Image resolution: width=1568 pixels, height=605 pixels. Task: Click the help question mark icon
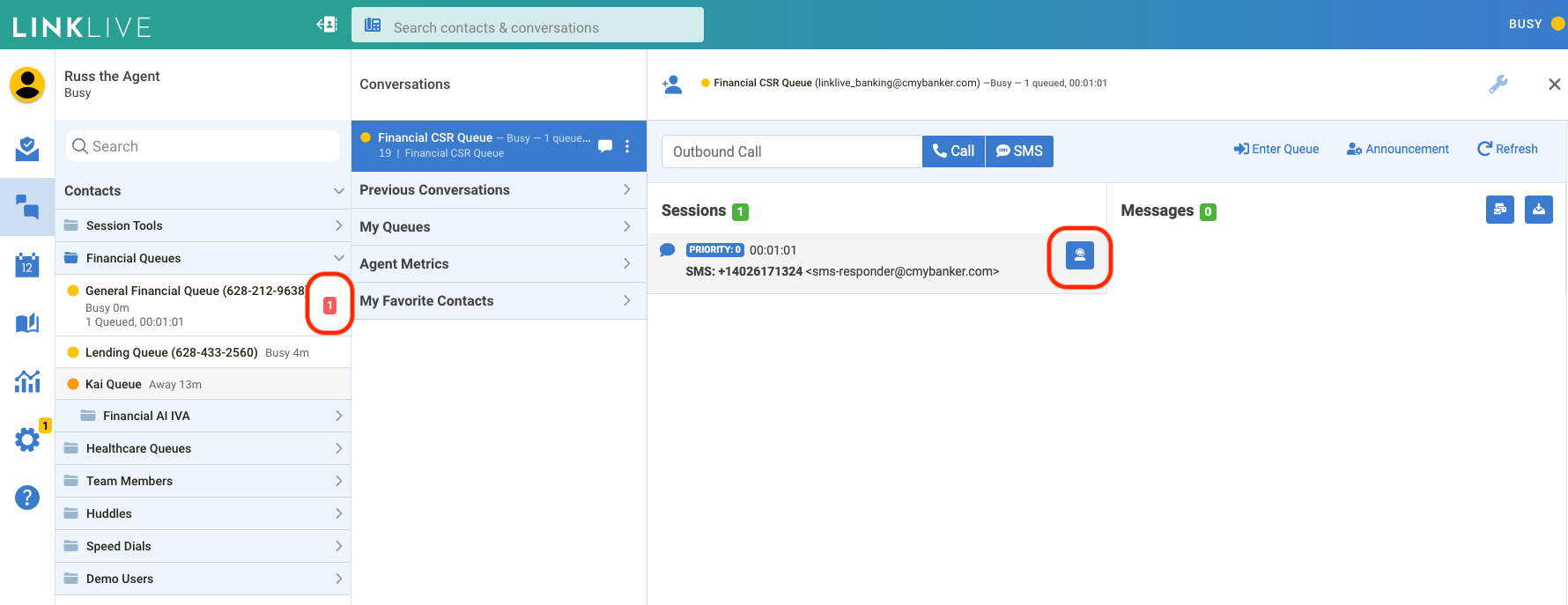click(27, 498)
